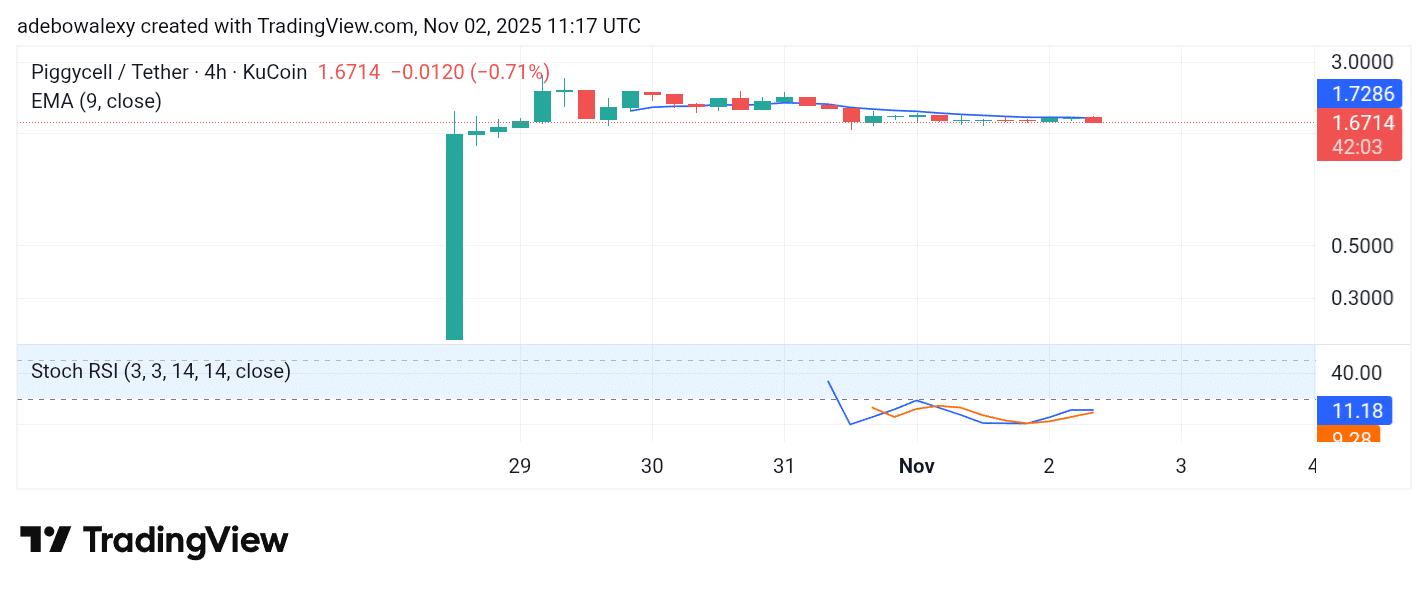Screen dimensions: 1428x591
Task: Select the orange 9.28 Stoch RSI value label
Action: pyautogui.click(x=1348, y=436)
